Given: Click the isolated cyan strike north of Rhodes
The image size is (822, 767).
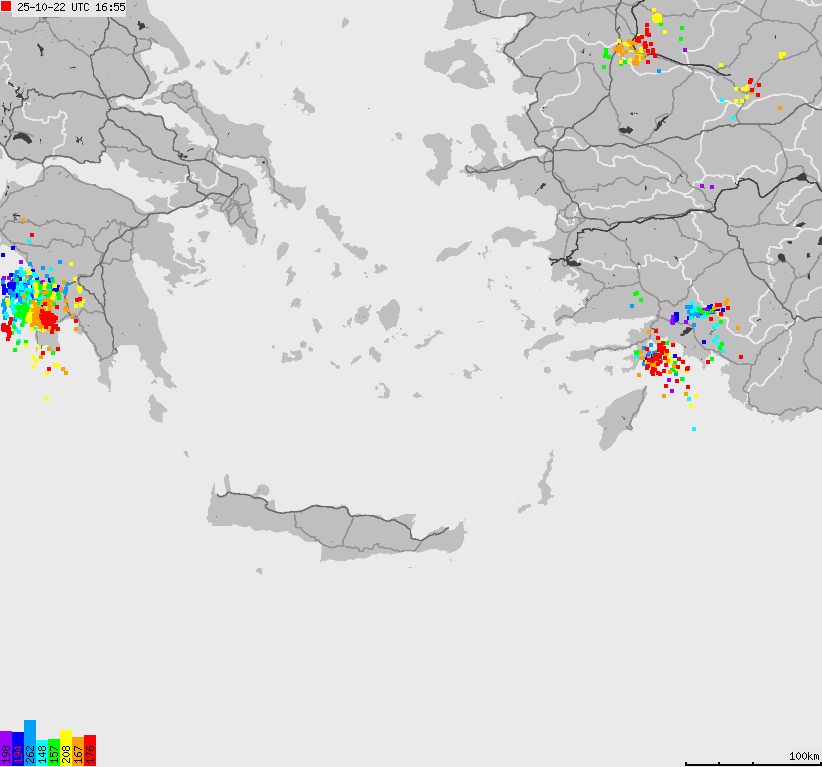Looking at the screenshot, I should point(694,429).
